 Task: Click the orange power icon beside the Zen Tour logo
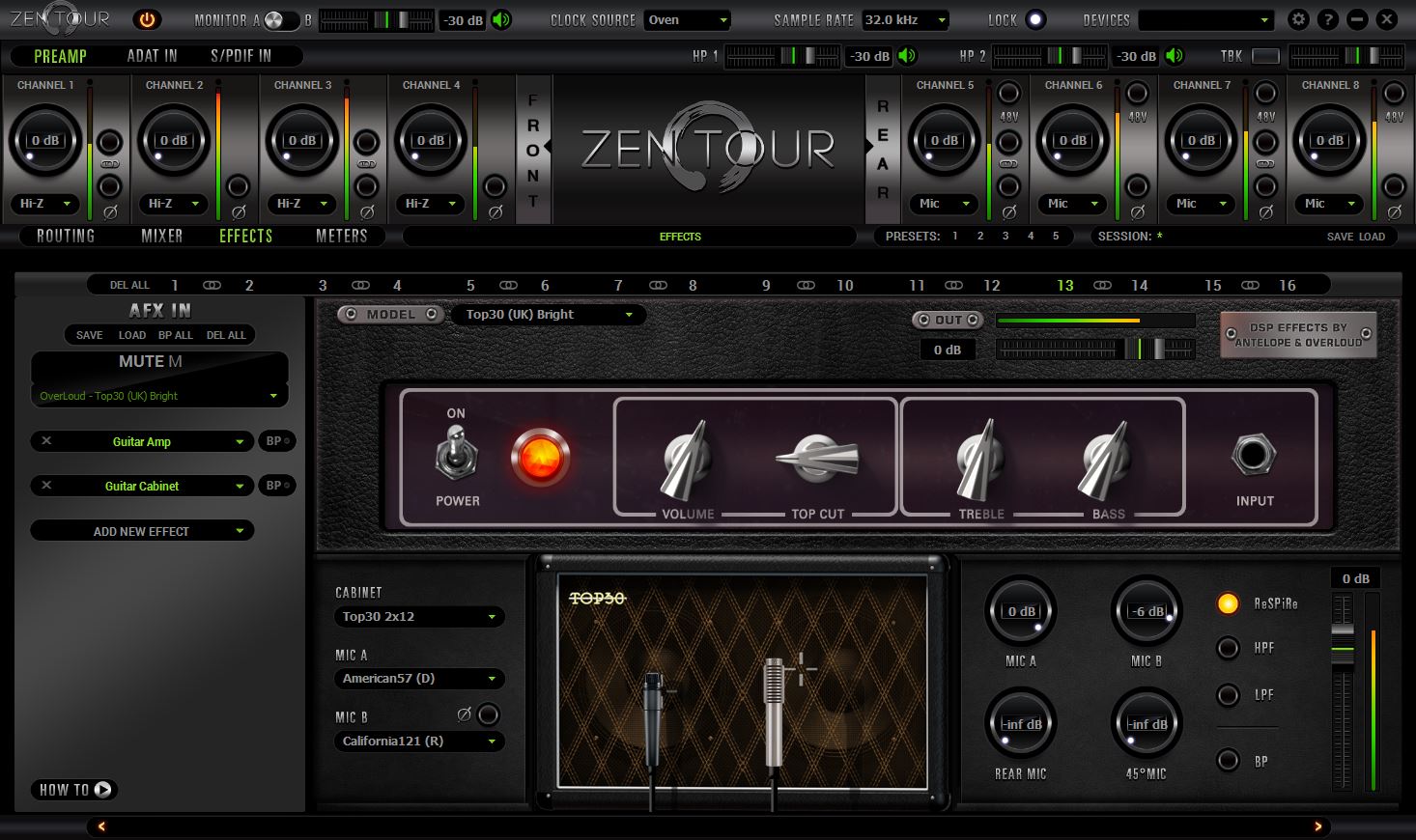tap(147, 19)
